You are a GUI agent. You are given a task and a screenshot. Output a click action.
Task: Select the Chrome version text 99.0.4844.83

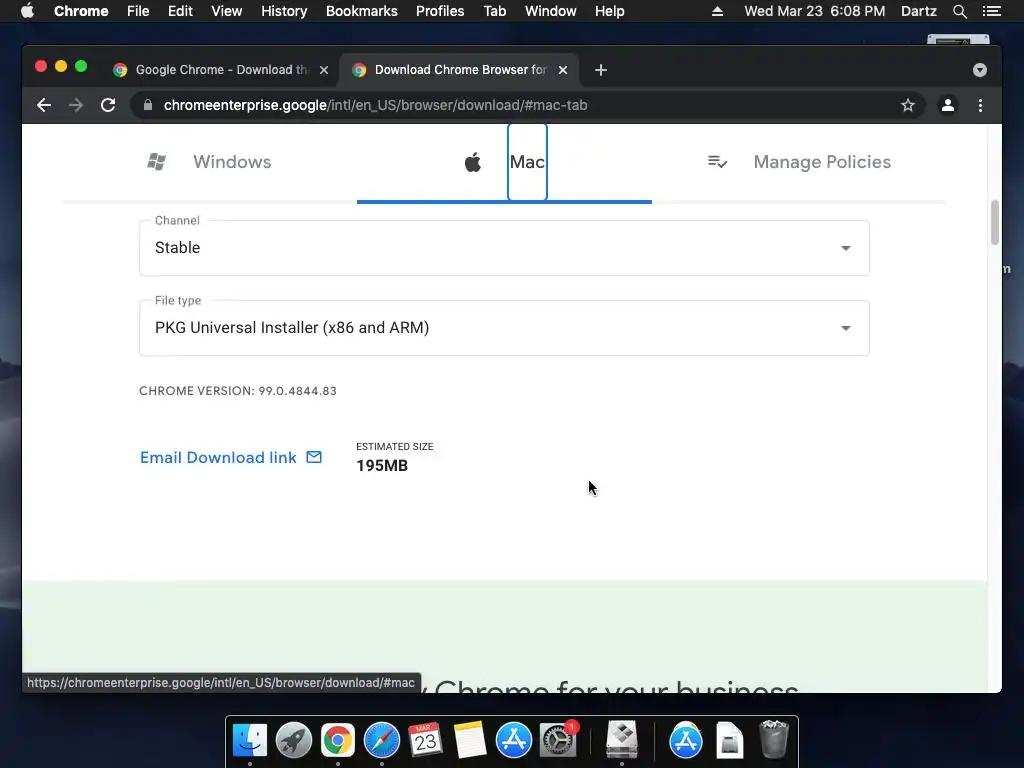click(297, 391)
